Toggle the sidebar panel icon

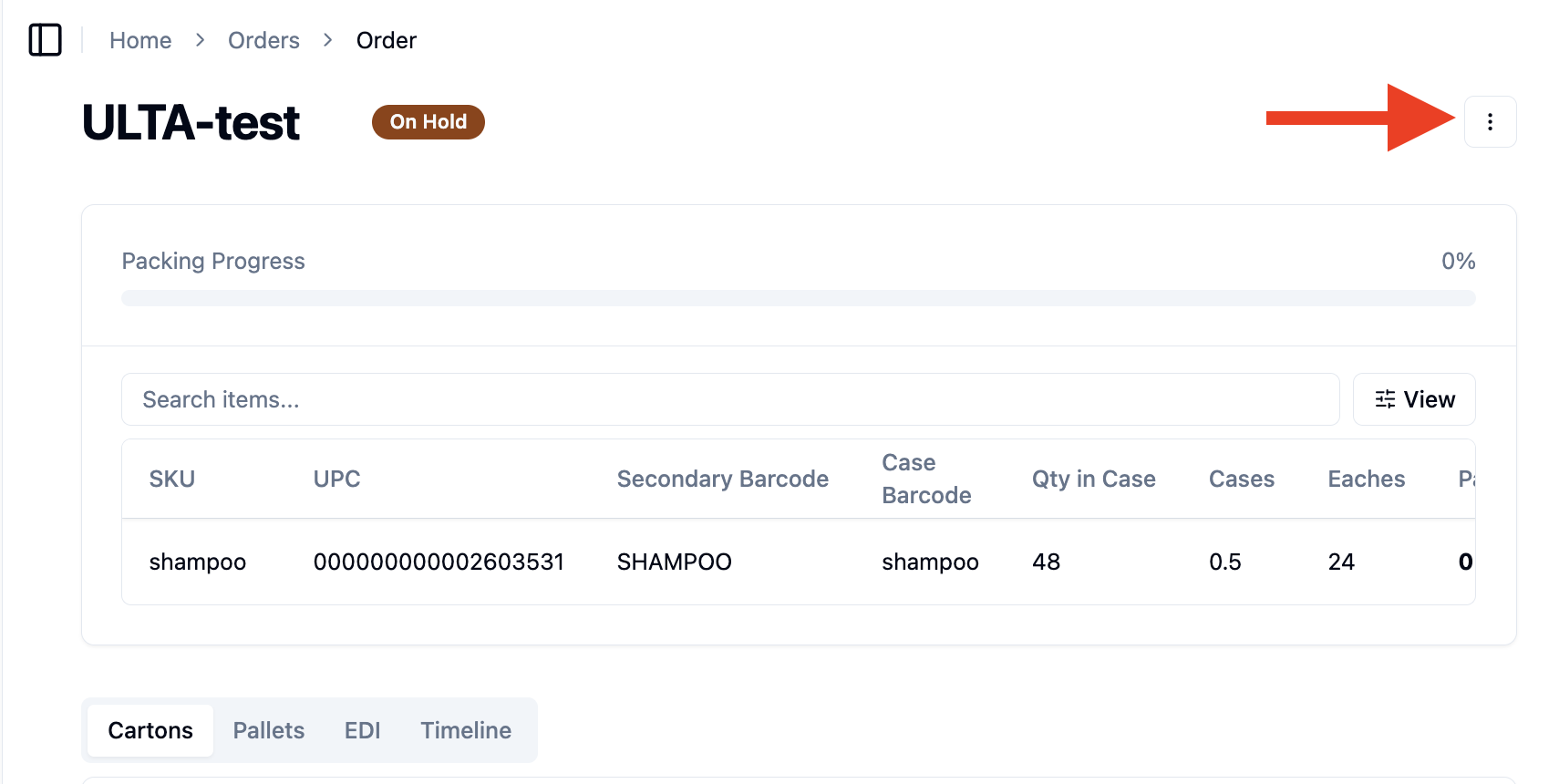coord(45,40)
